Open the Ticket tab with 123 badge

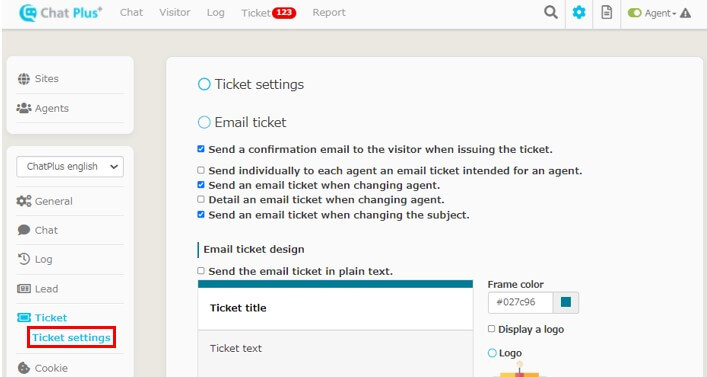268,13
